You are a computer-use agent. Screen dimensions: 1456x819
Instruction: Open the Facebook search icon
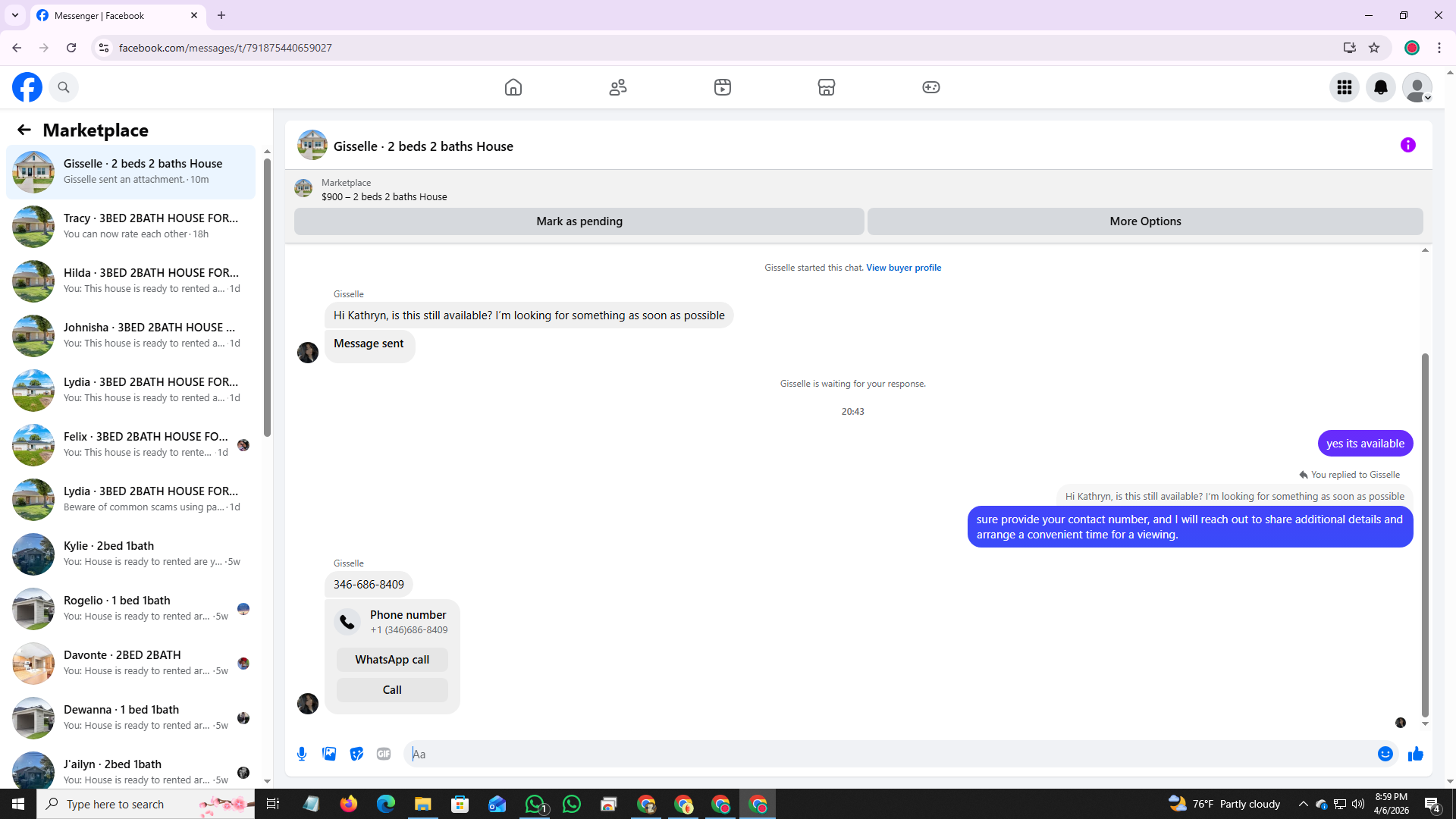(x=64, y=87)
